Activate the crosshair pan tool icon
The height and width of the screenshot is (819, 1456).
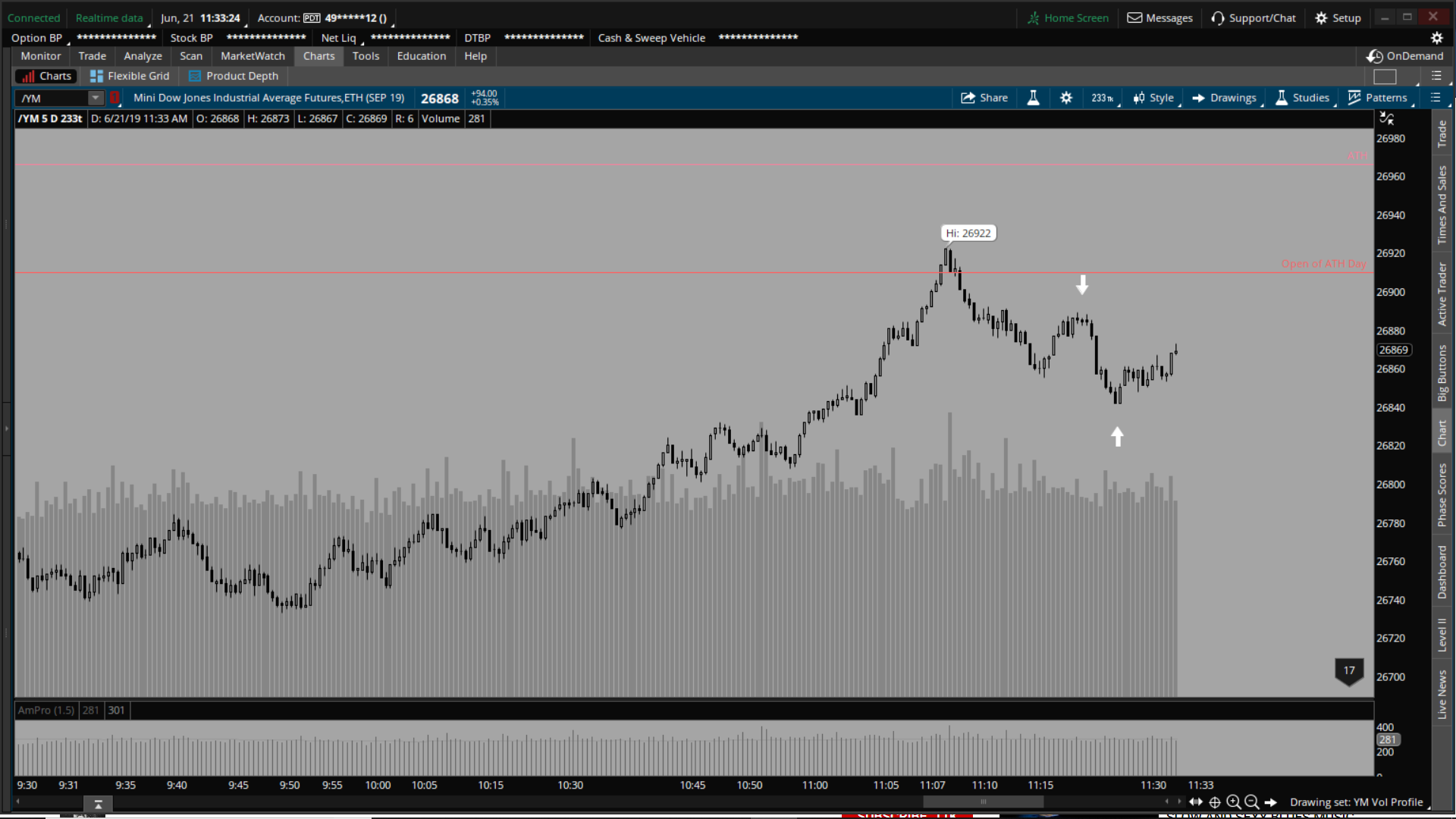pos(1215,802)
